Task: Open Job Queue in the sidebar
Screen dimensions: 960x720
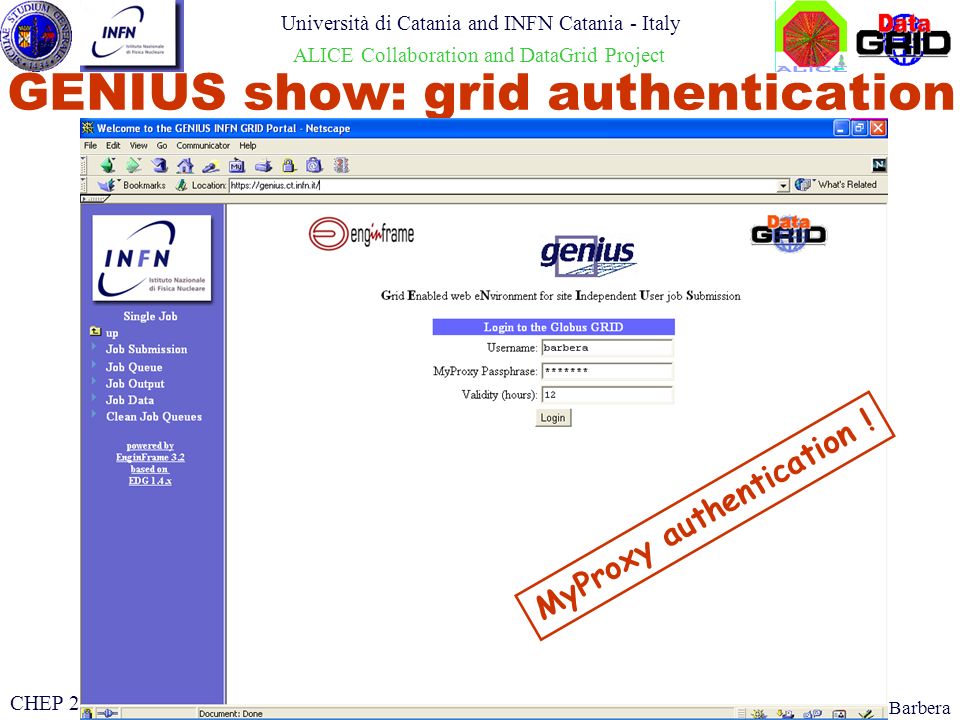Action: pos(134,367)
